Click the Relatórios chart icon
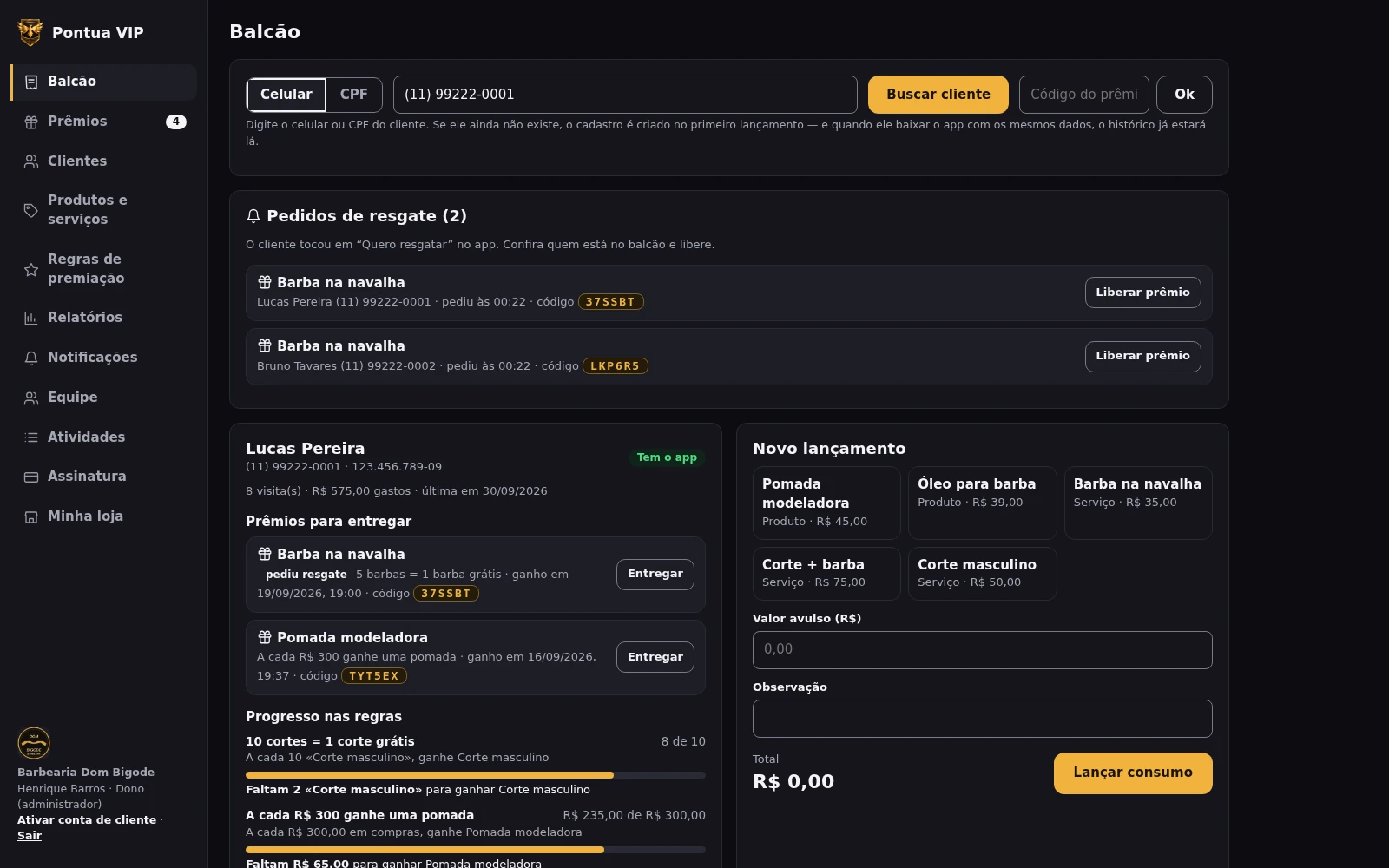The width and height of the screenshot is (1389, 868). [31, 318]
